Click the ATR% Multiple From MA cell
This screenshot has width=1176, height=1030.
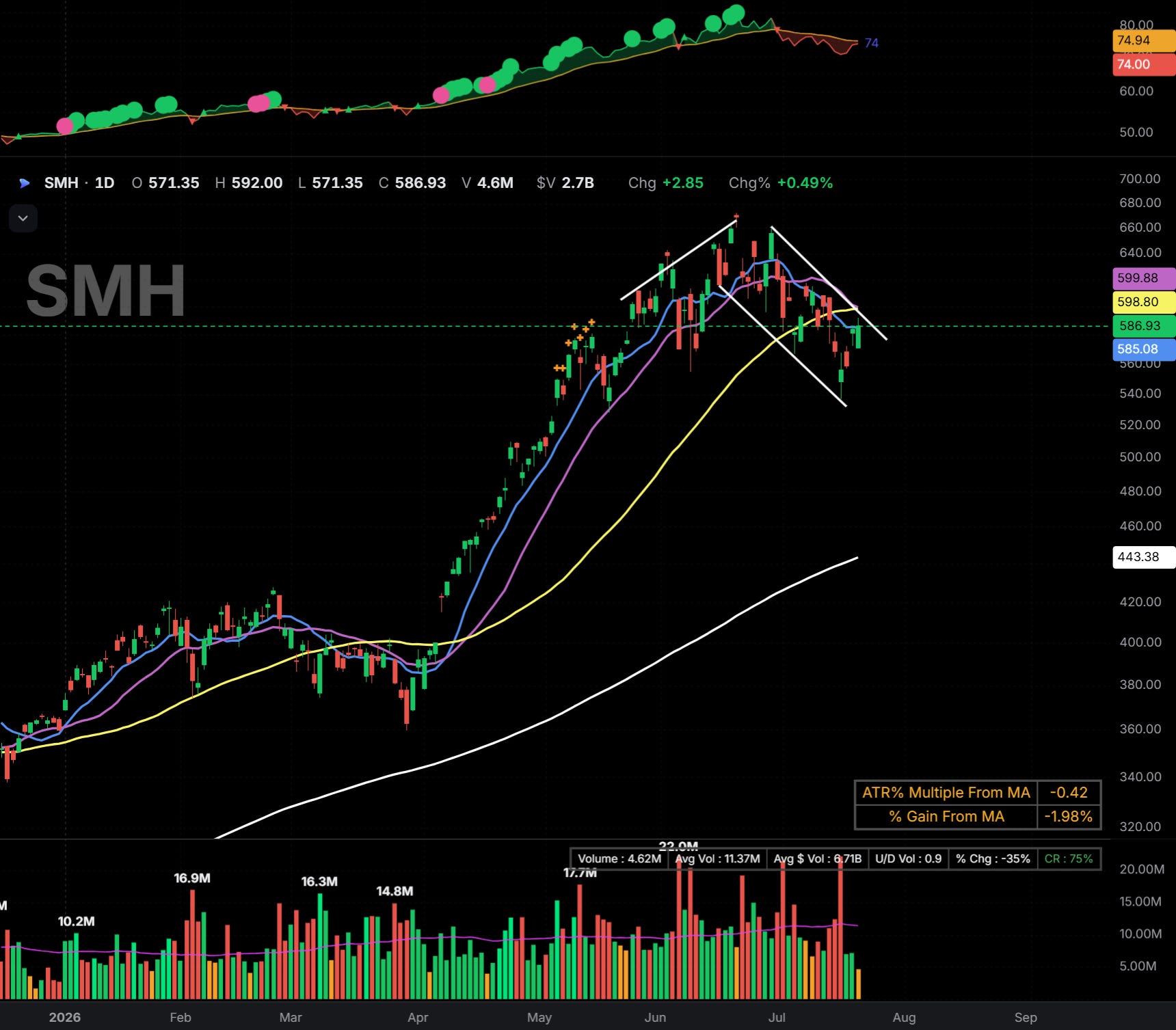946,793
